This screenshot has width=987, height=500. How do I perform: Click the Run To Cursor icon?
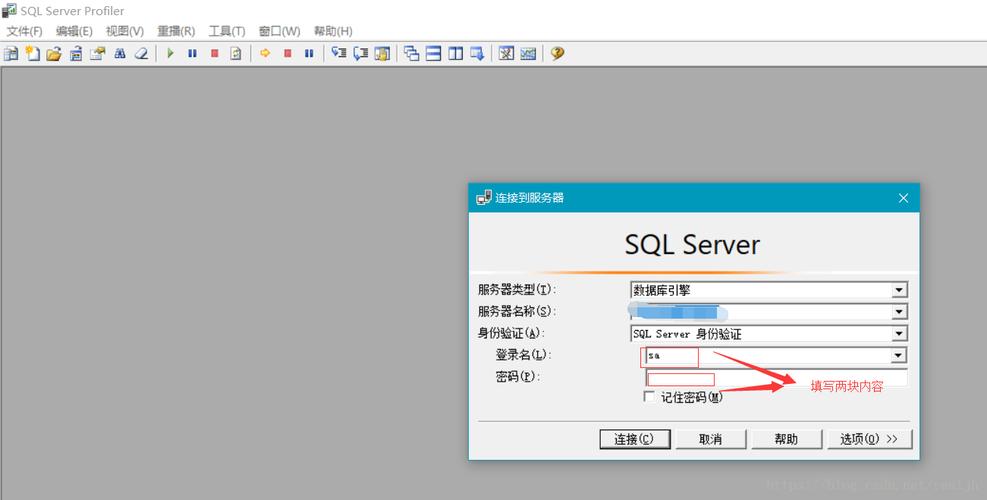(x=360, y=54)
